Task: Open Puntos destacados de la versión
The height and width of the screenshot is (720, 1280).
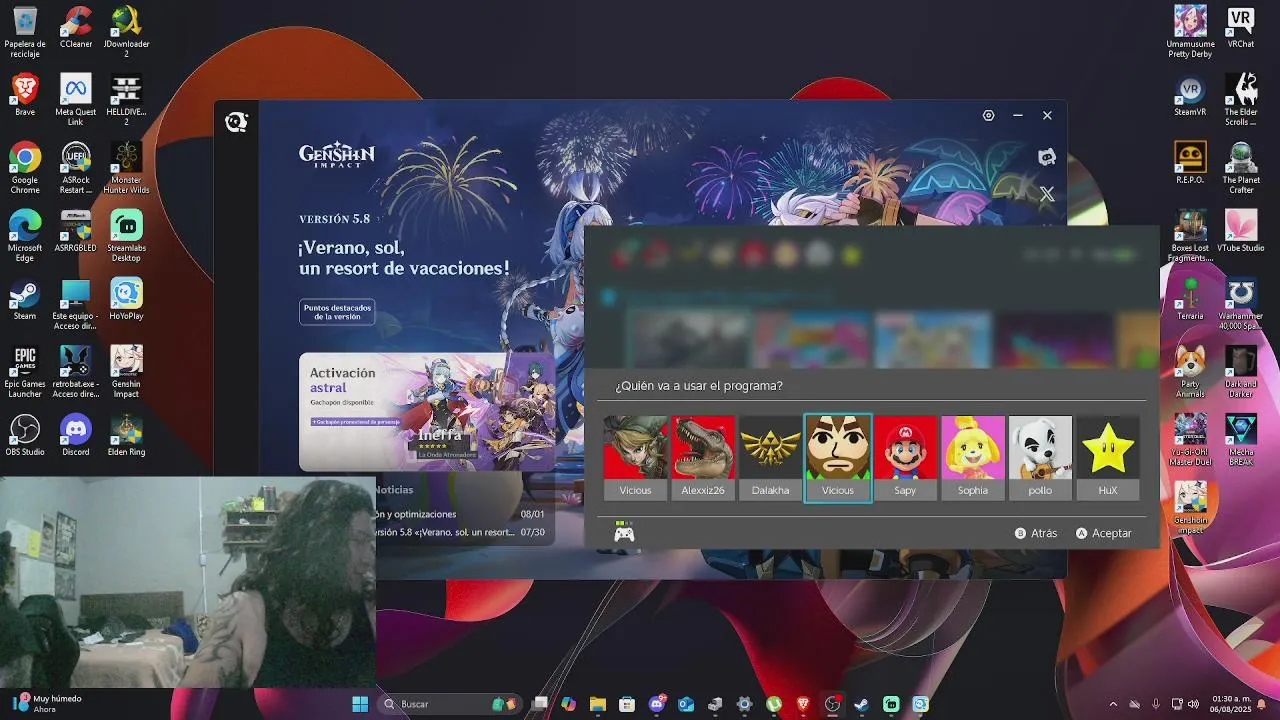Action: (x=337, y=312)
